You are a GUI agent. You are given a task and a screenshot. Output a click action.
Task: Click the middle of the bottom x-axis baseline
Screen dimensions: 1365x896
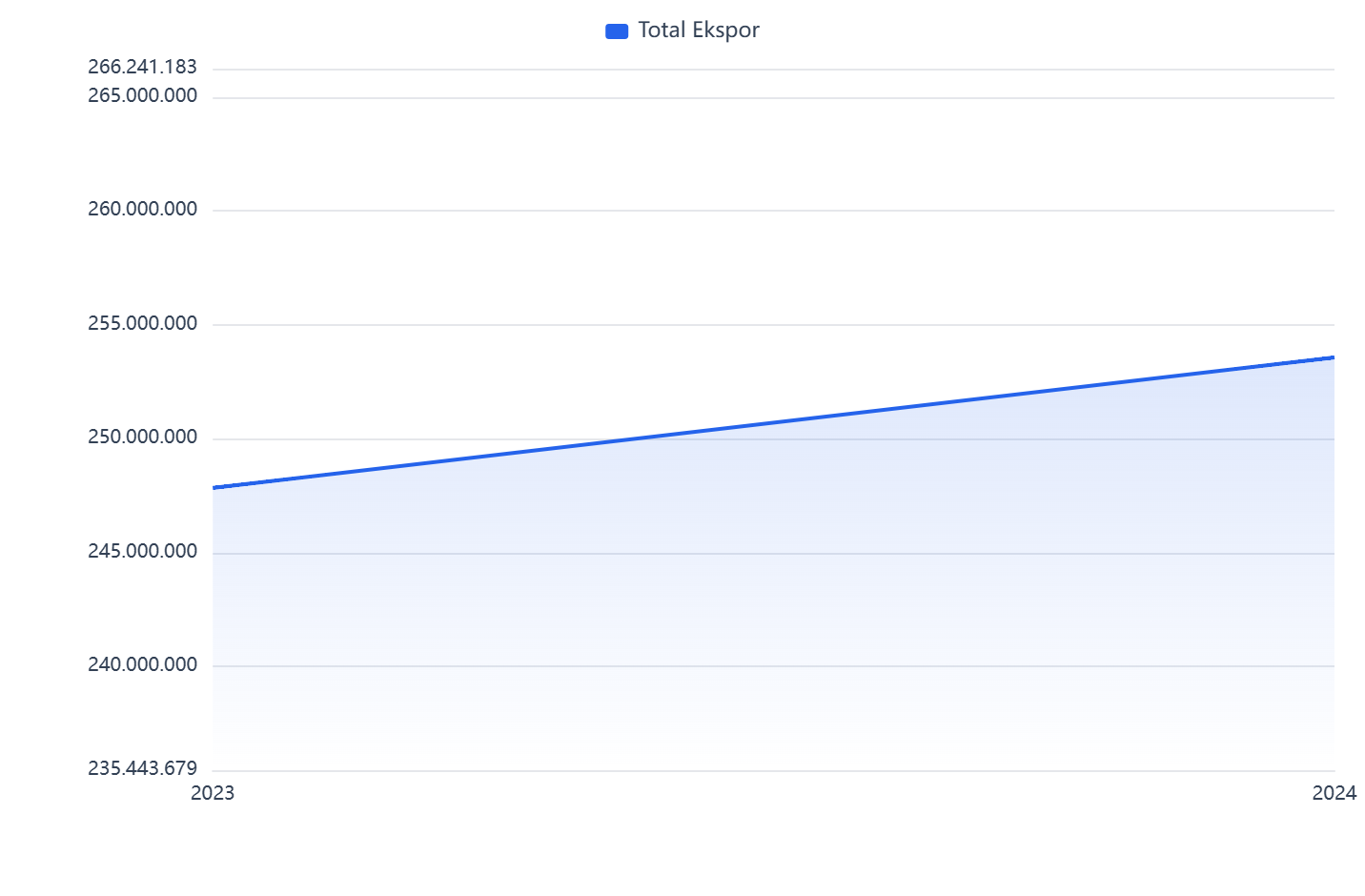pos(773,770)
